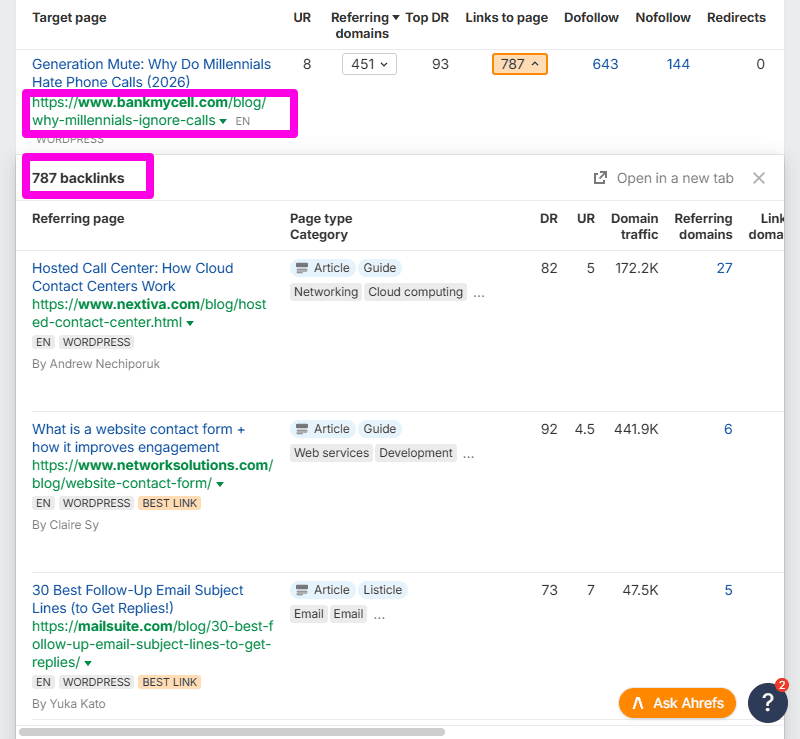The image size is (800, 739).
Task: Click the 787 backlinks heading
Action: tap(78, 178)
